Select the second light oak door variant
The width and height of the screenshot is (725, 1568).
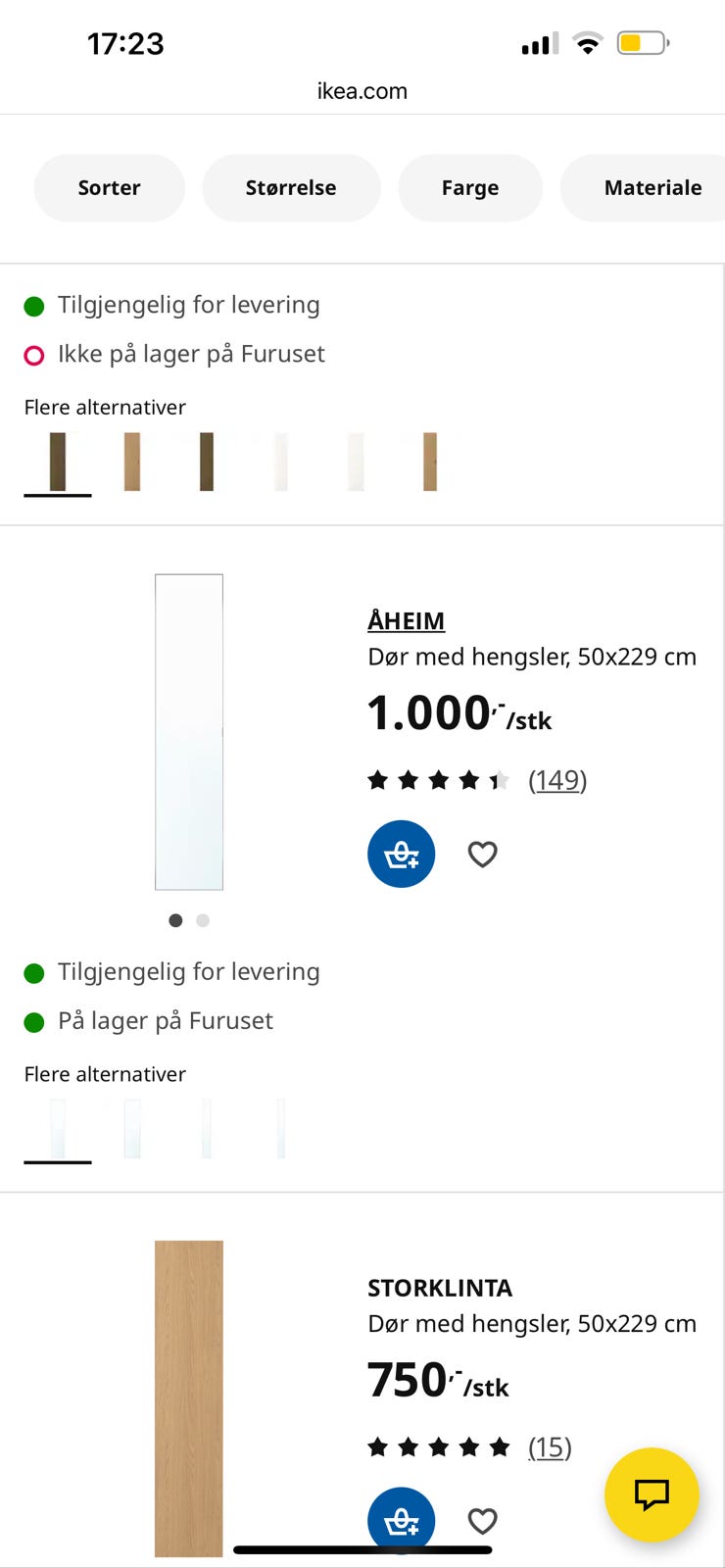[x=132, y=462]
